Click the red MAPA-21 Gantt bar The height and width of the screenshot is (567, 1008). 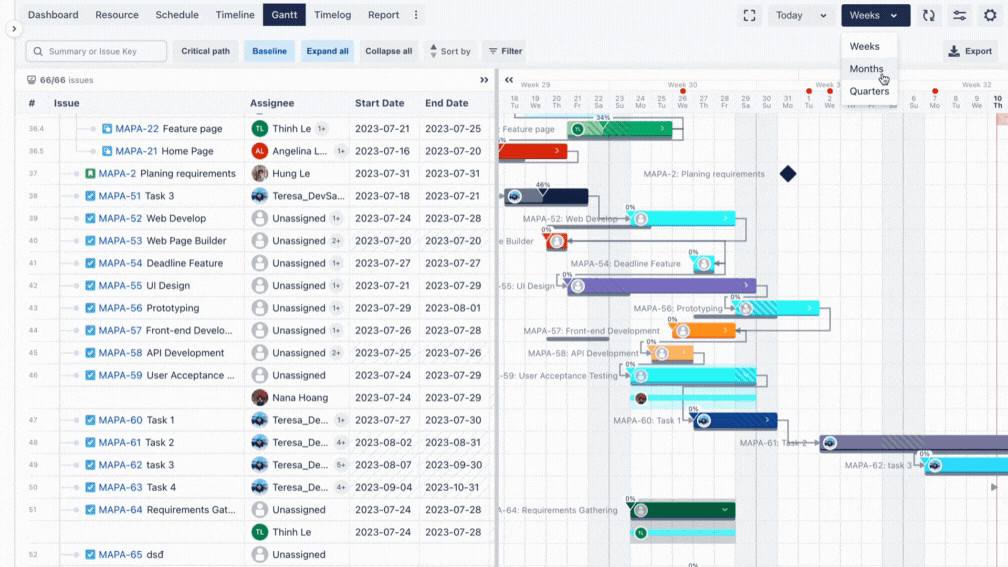(532, 151)
